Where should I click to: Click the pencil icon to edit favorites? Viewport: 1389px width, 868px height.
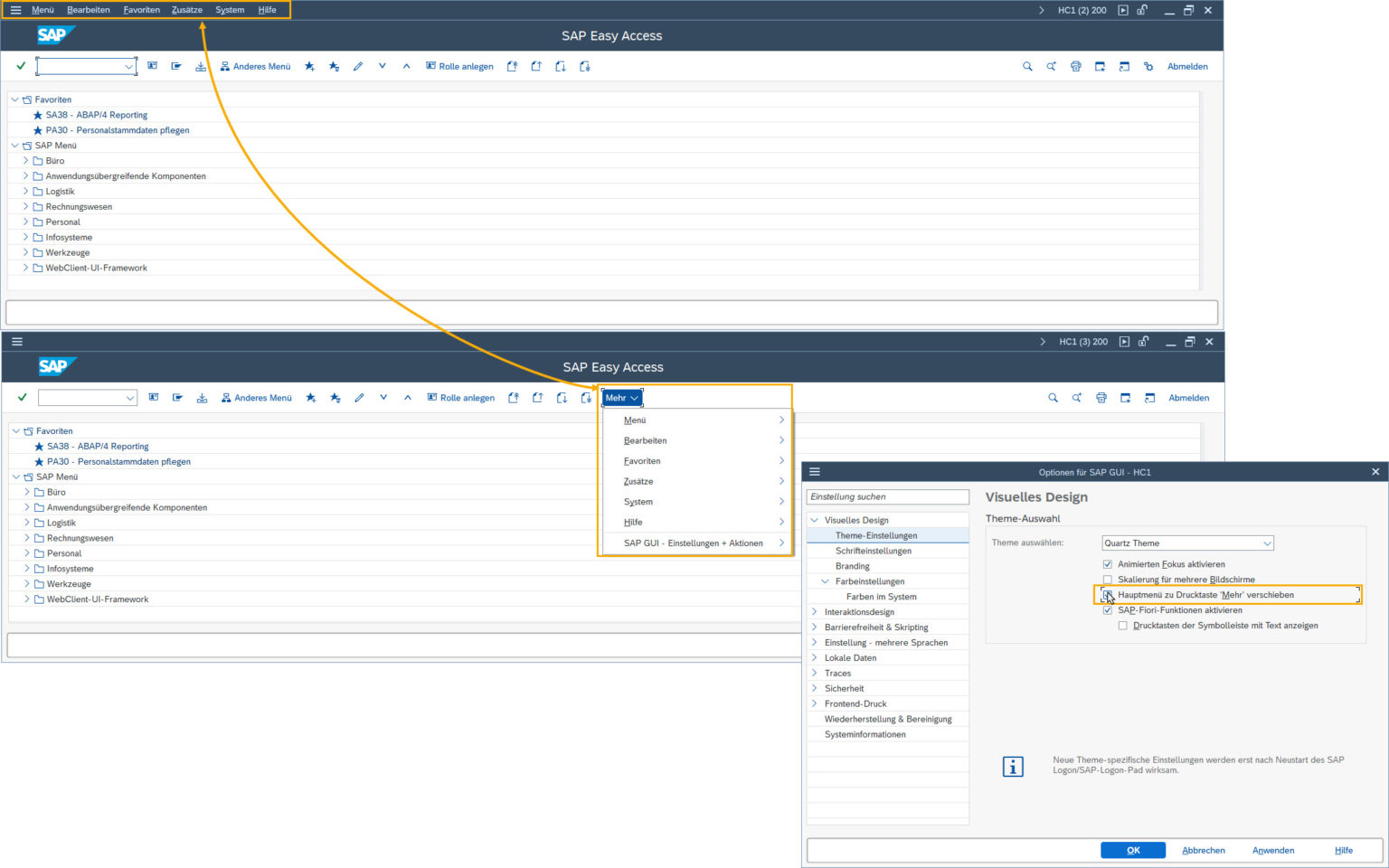358,66
